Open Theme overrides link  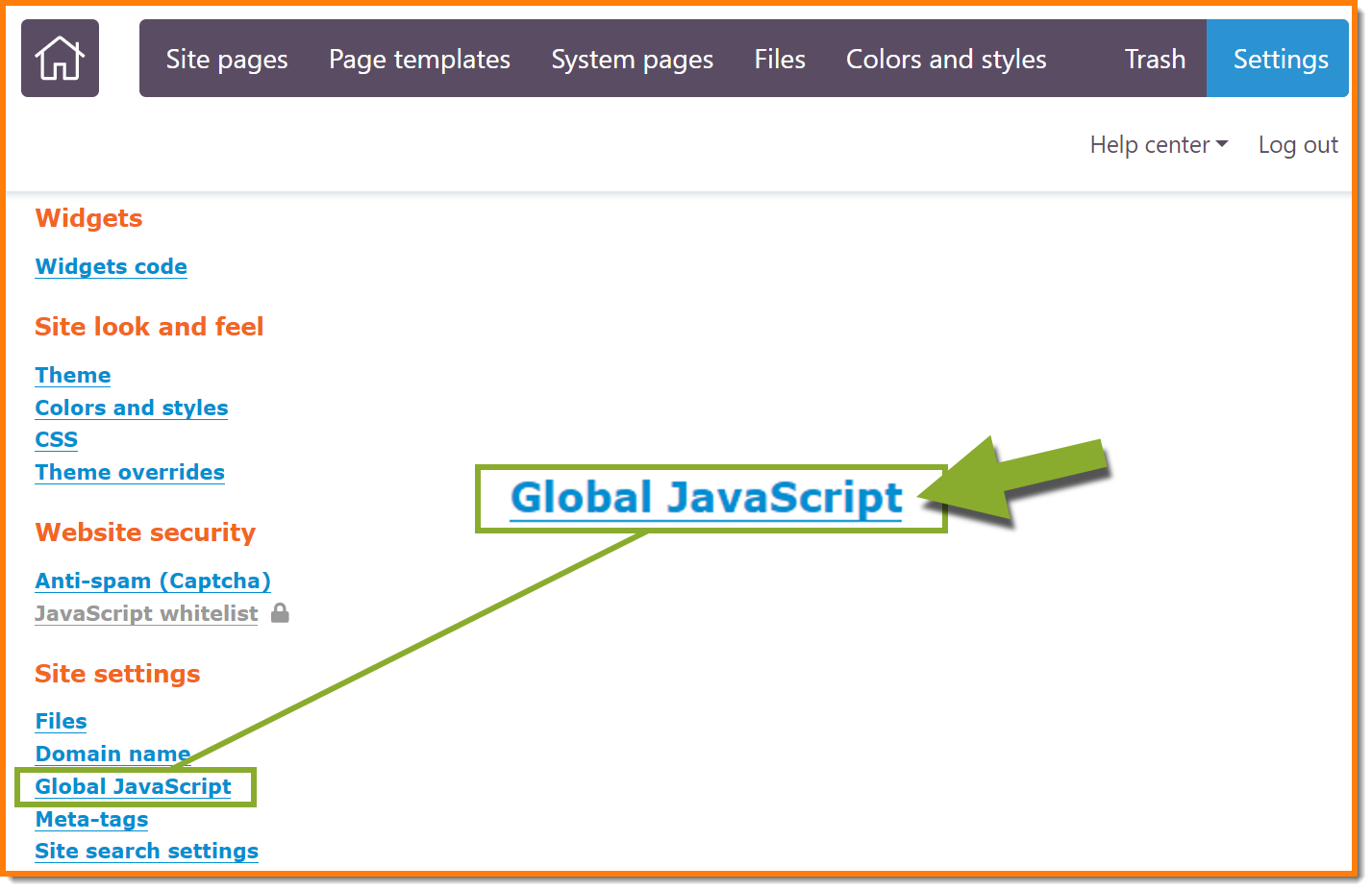click(x=130, y=472)
